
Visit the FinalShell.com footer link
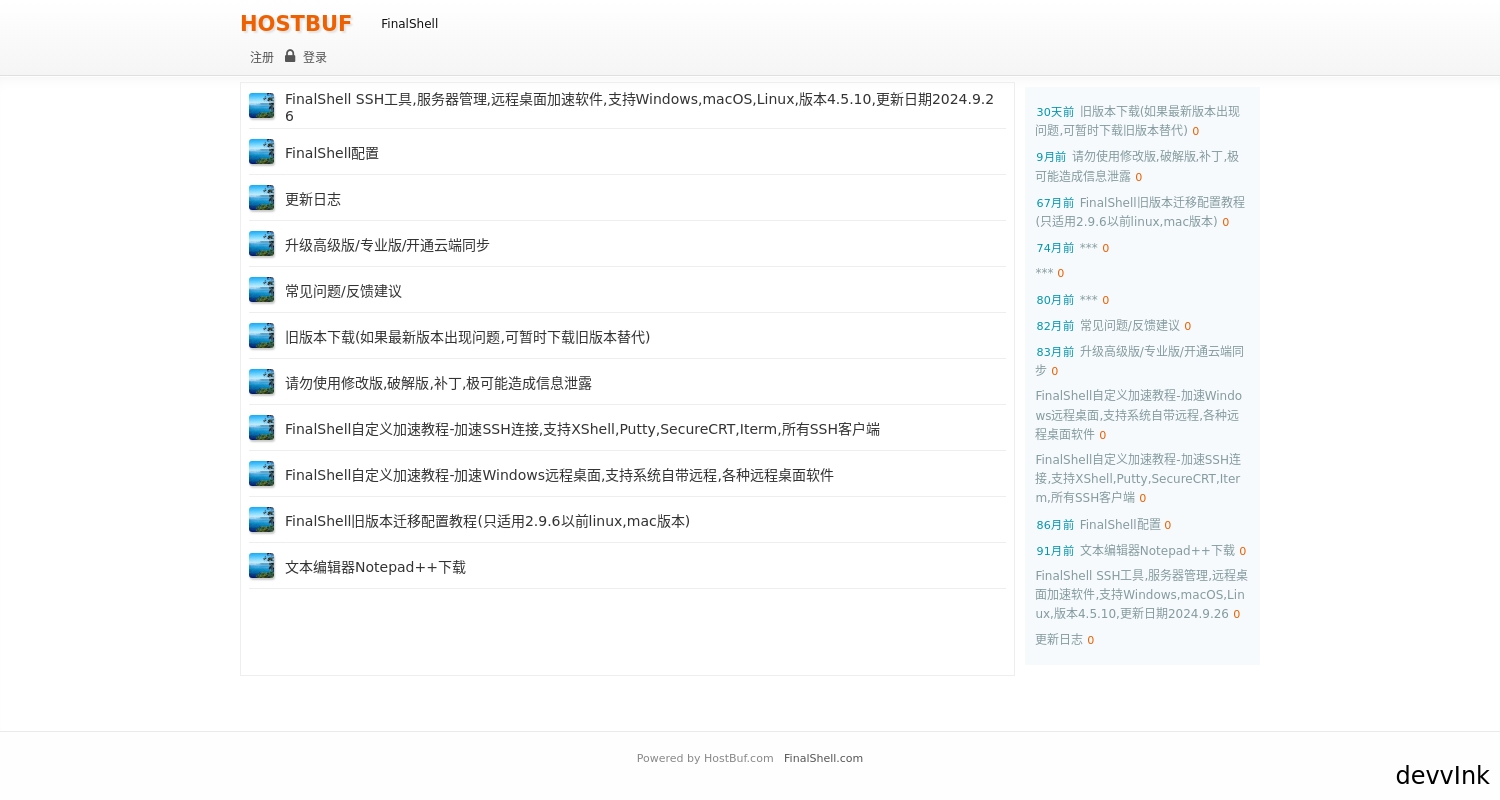(823, 758)
